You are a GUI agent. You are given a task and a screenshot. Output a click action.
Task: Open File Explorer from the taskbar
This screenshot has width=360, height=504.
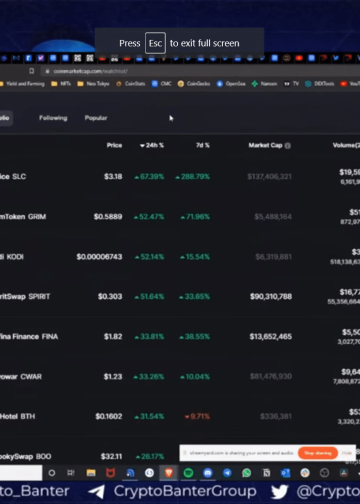point(91,473)
